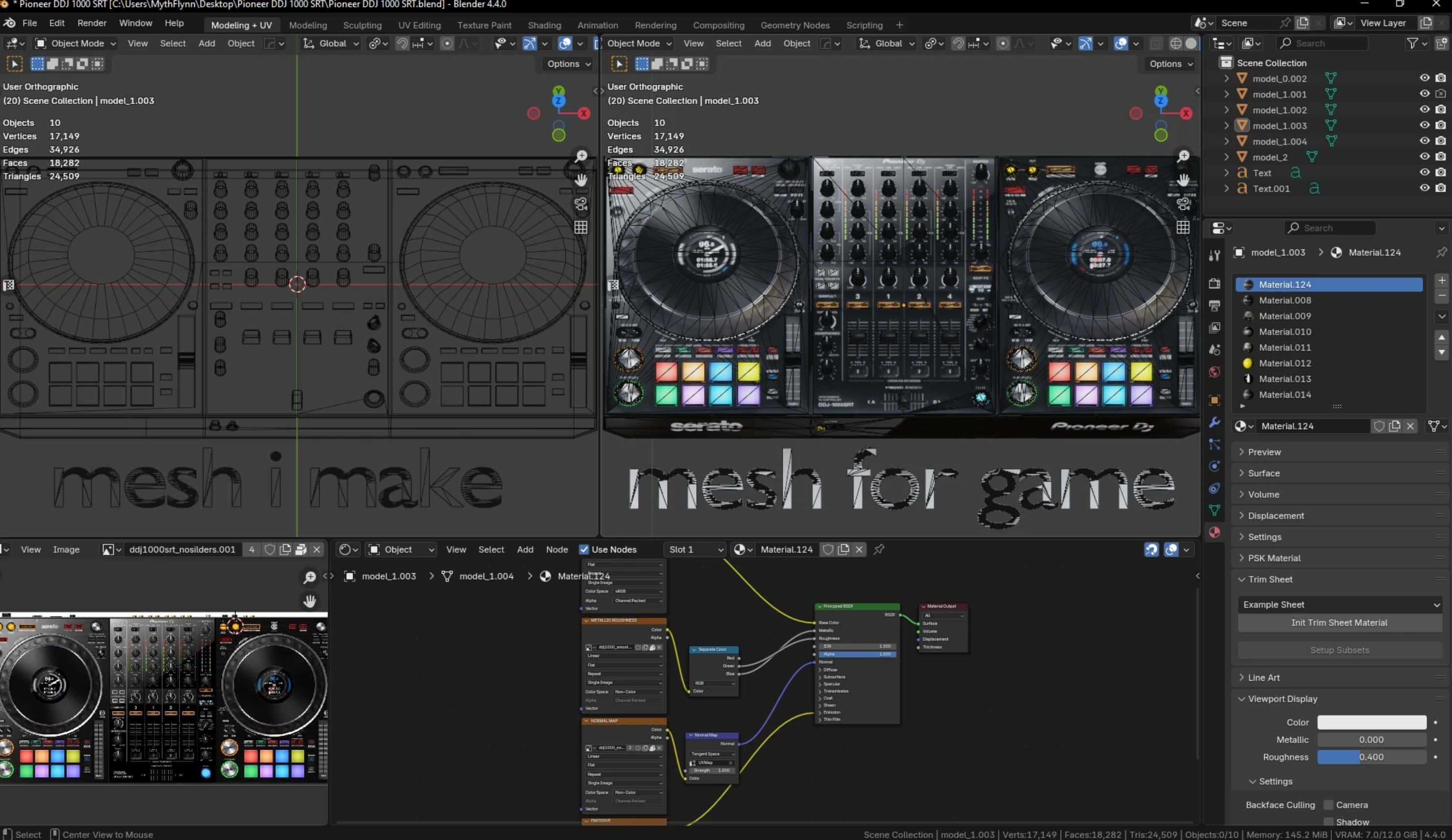Uncheck Use Nodes in the node editor

[x=584, y=550]
